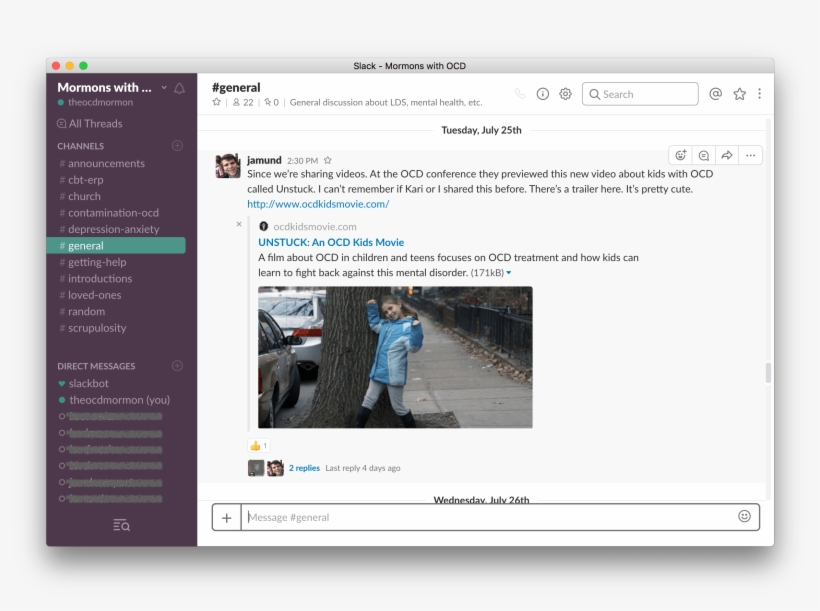Show channel details info icon
This screenshot has width=820, height=611.
coord(543,94)
